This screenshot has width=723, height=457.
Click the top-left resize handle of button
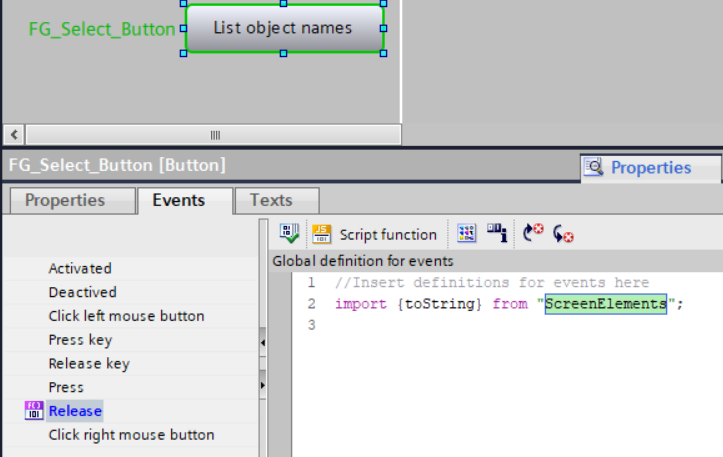click(184, 3)
